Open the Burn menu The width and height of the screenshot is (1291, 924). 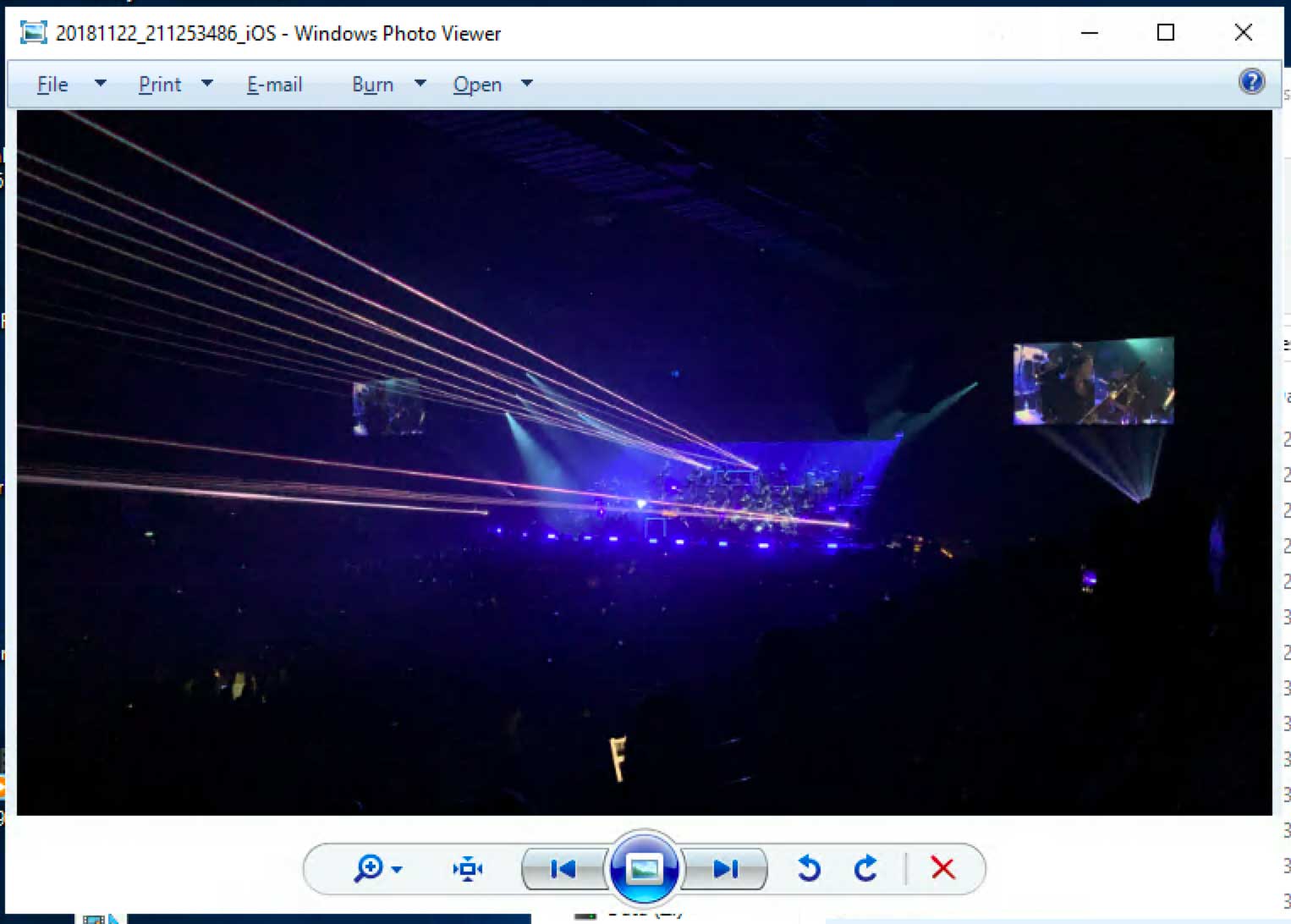click(372, 85)
